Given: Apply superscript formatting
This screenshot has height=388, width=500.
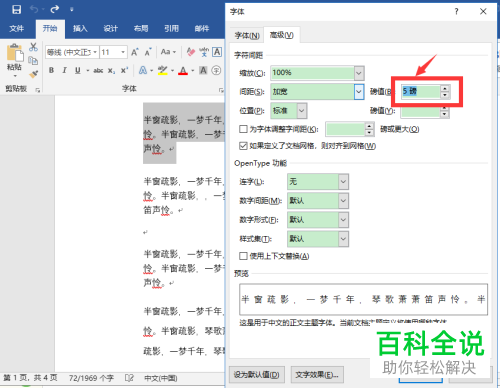Looking at the screenshot, I should tap(124, 70).
